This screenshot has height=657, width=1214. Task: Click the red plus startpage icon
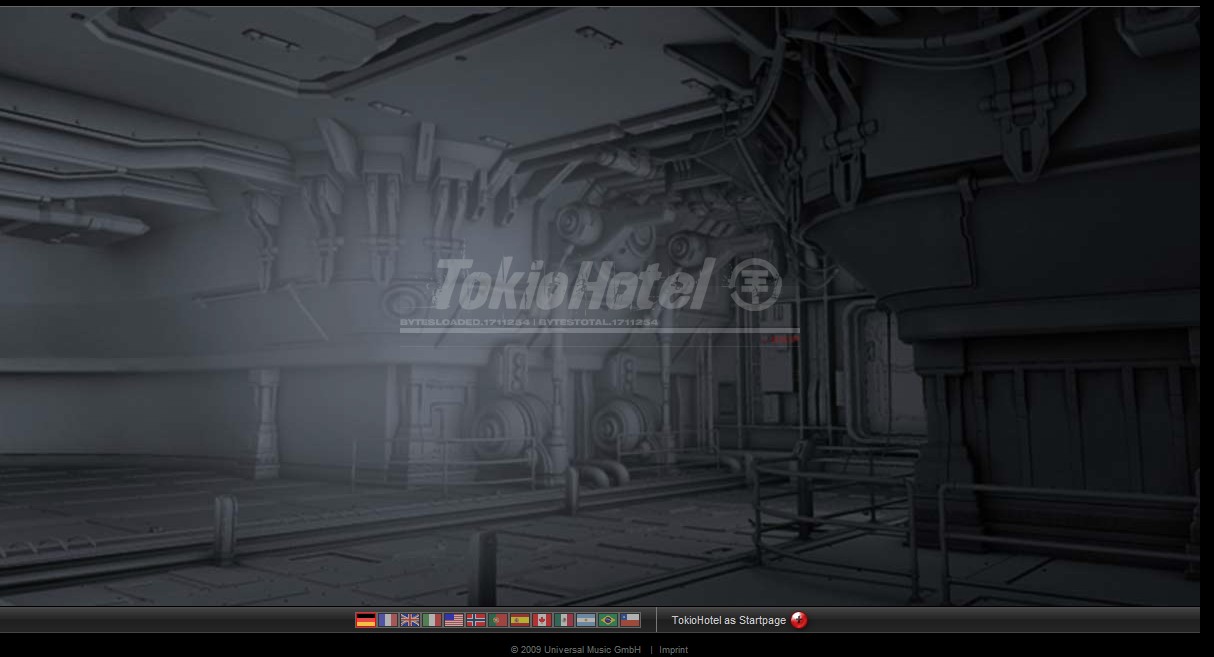[x=799, y=620]
